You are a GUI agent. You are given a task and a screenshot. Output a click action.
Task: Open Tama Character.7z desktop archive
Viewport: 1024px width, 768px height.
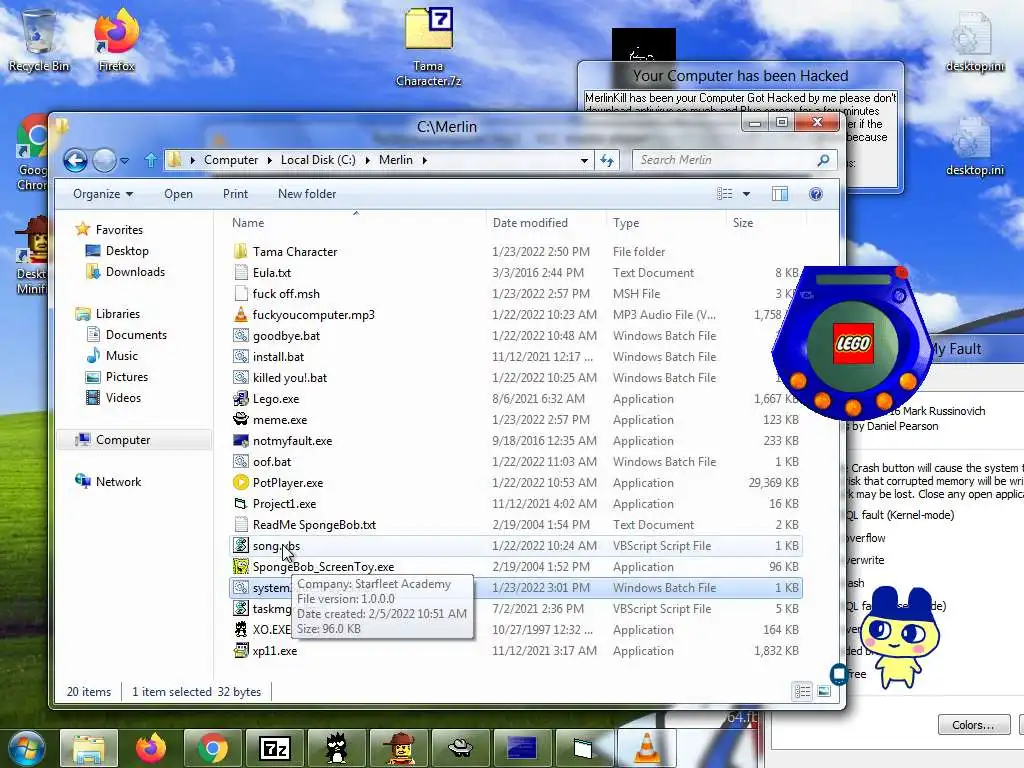(428, 47)
